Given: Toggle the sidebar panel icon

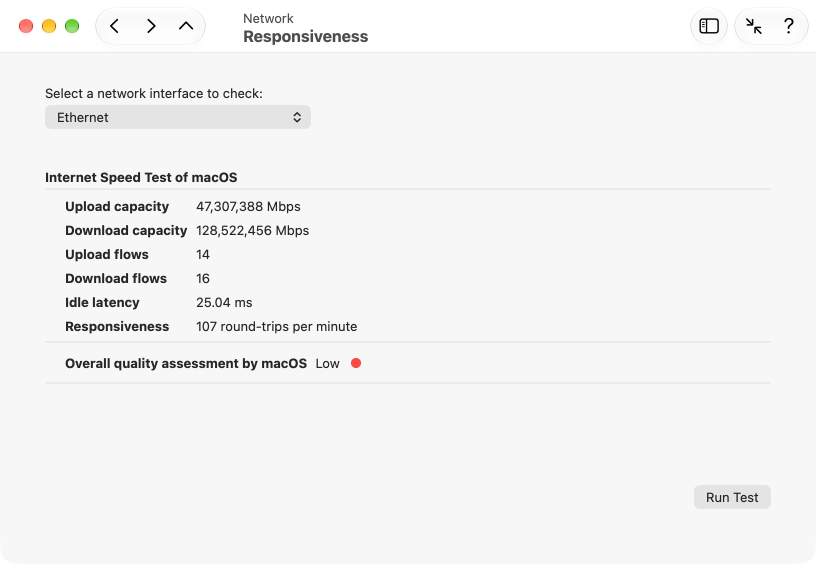Looking at the screenshot, I should 709,26.
